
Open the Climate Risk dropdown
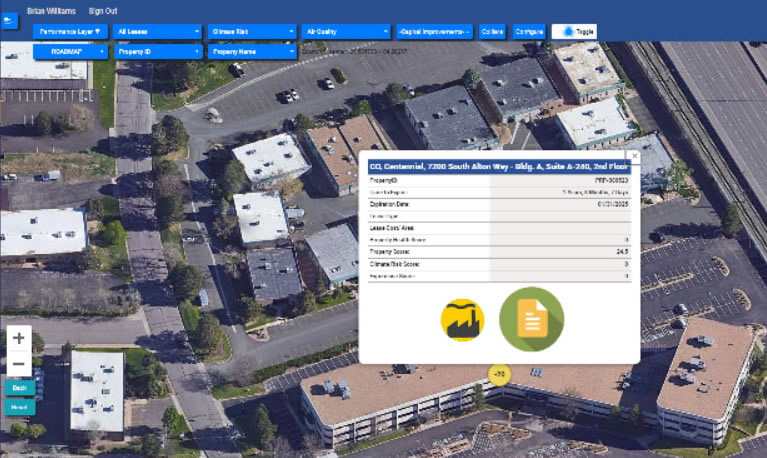point(253,31)
